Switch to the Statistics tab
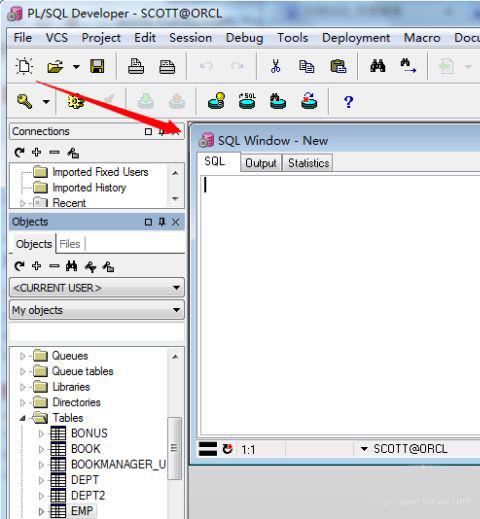 coord(308,163)
